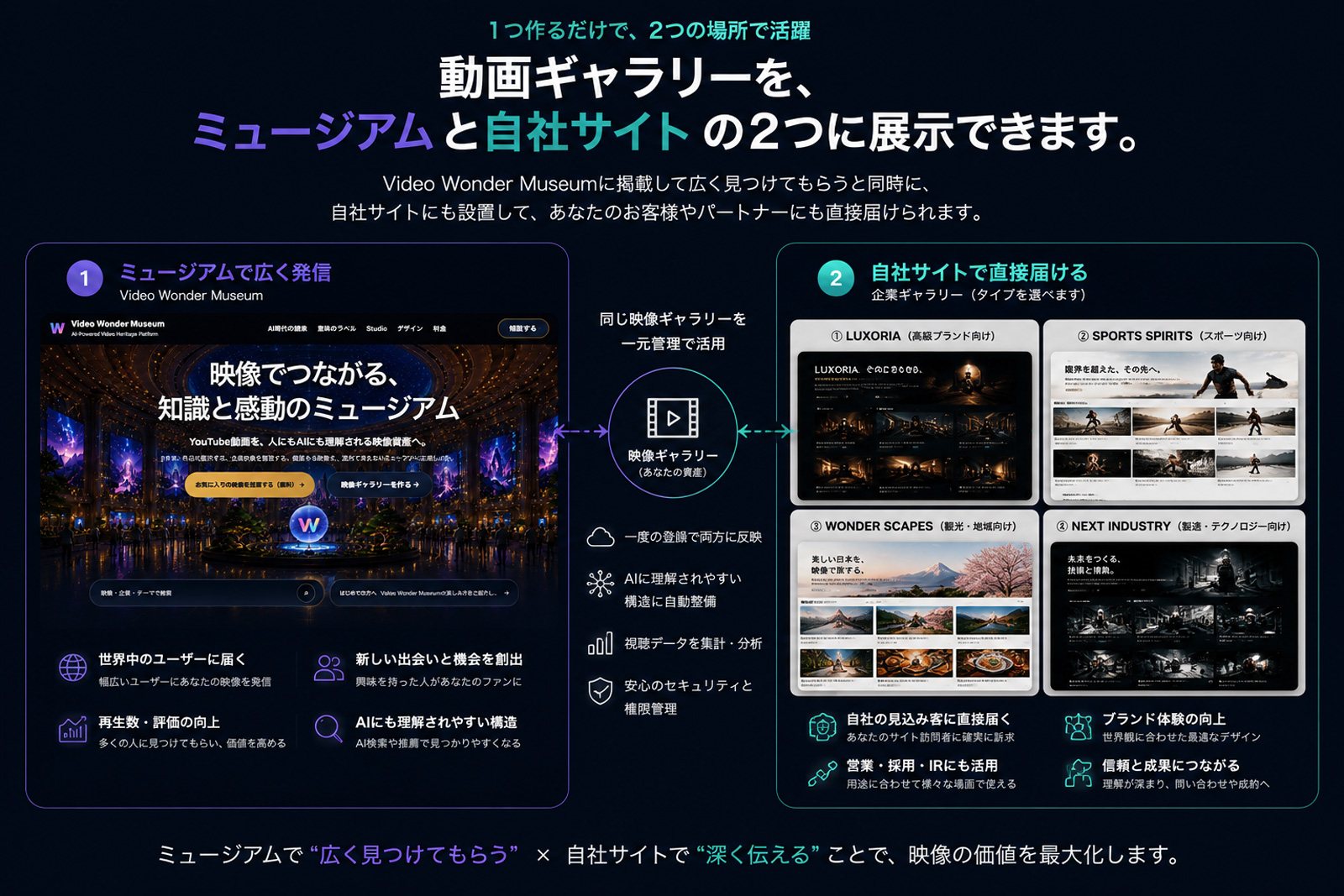Click the Video Wonder Museum name in the navbar
1344x896 pixels.
tap(118, 324)
